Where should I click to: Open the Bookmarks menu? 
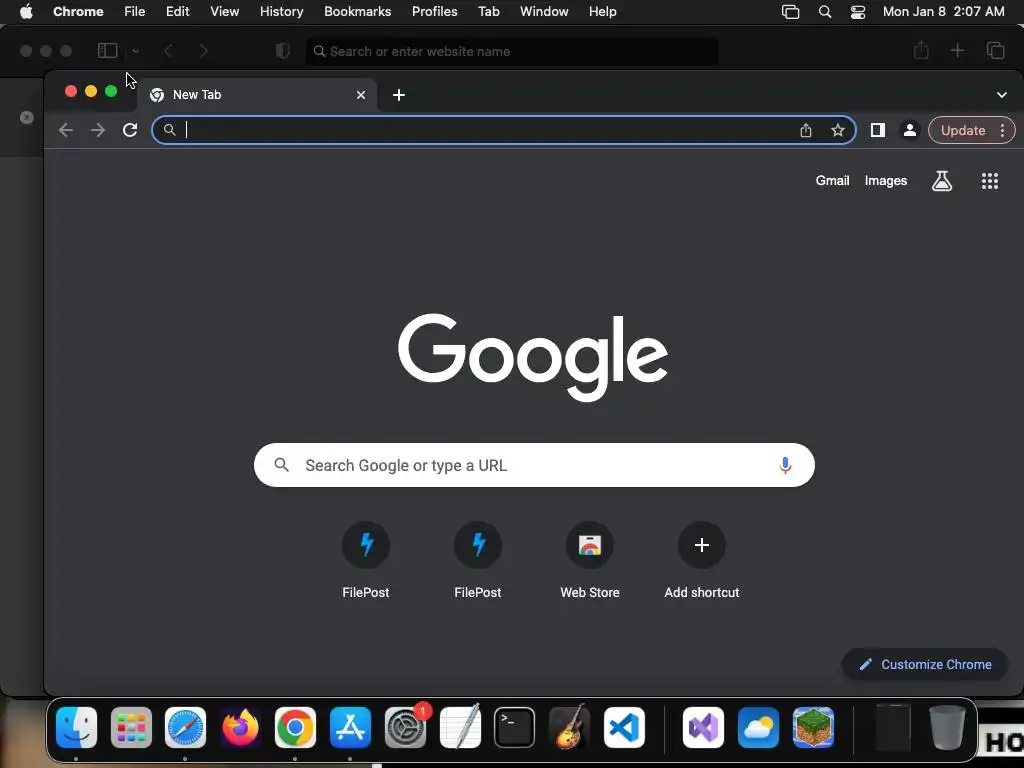[358, 12]
